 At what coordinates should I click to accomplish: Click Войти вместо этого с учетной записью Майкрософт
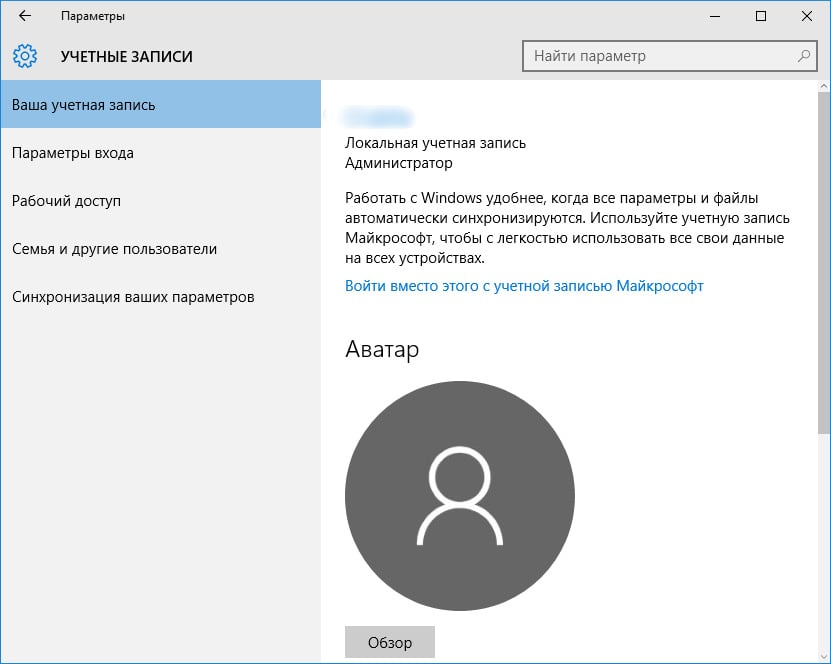tap(524, 286)
